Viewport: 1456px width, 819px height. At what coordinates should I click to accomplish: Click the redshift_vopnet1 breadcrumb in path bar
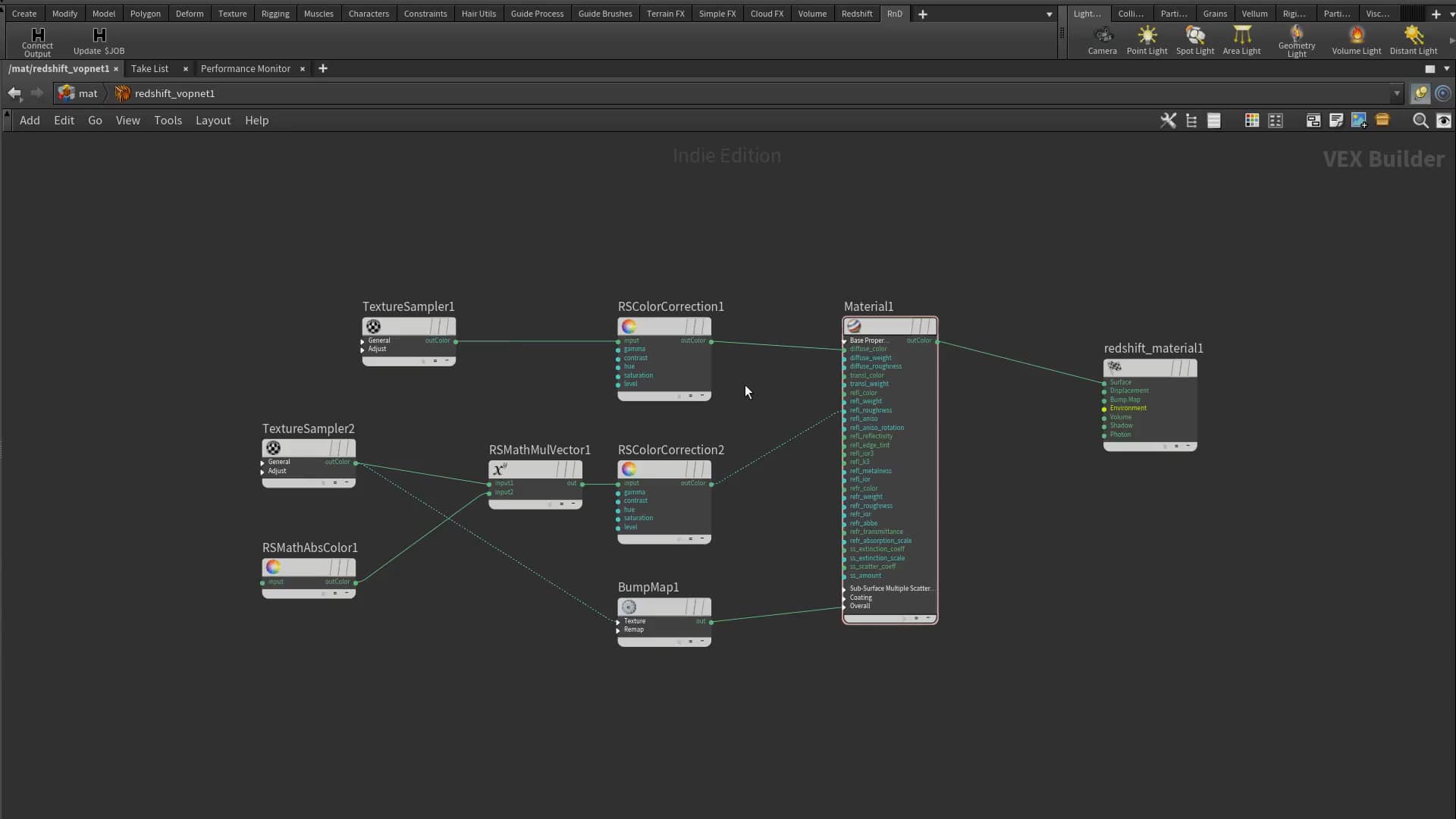coord(174,93)
